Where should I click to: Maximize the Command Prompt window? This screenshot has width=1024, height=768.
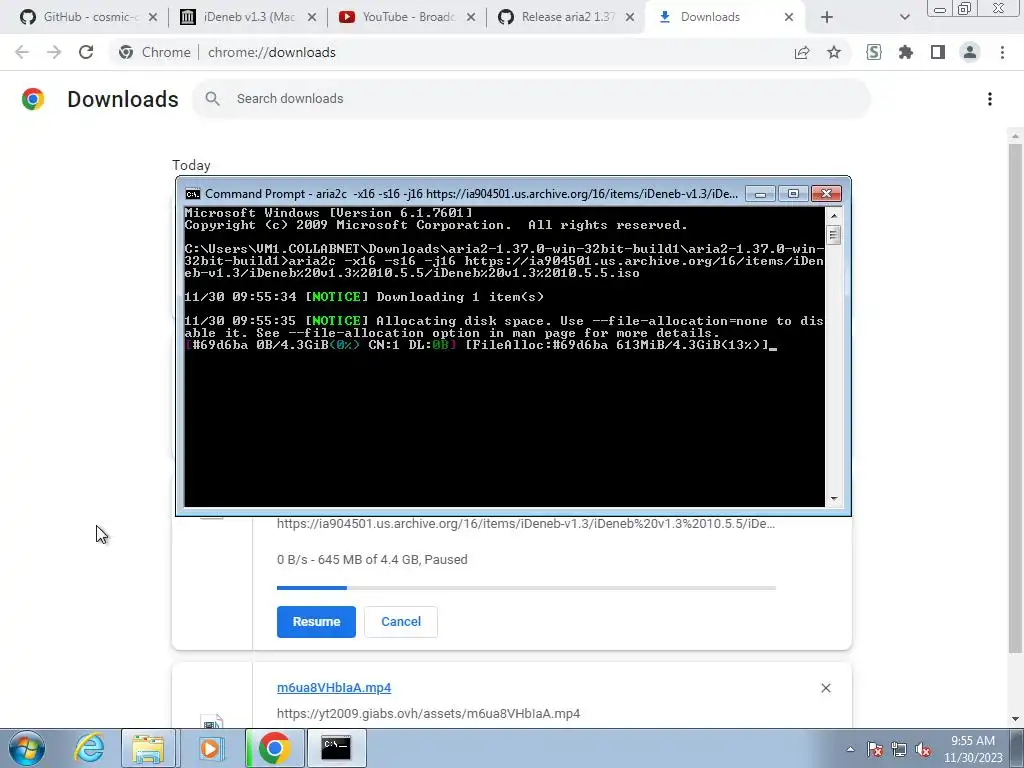[x=793, y=194]
